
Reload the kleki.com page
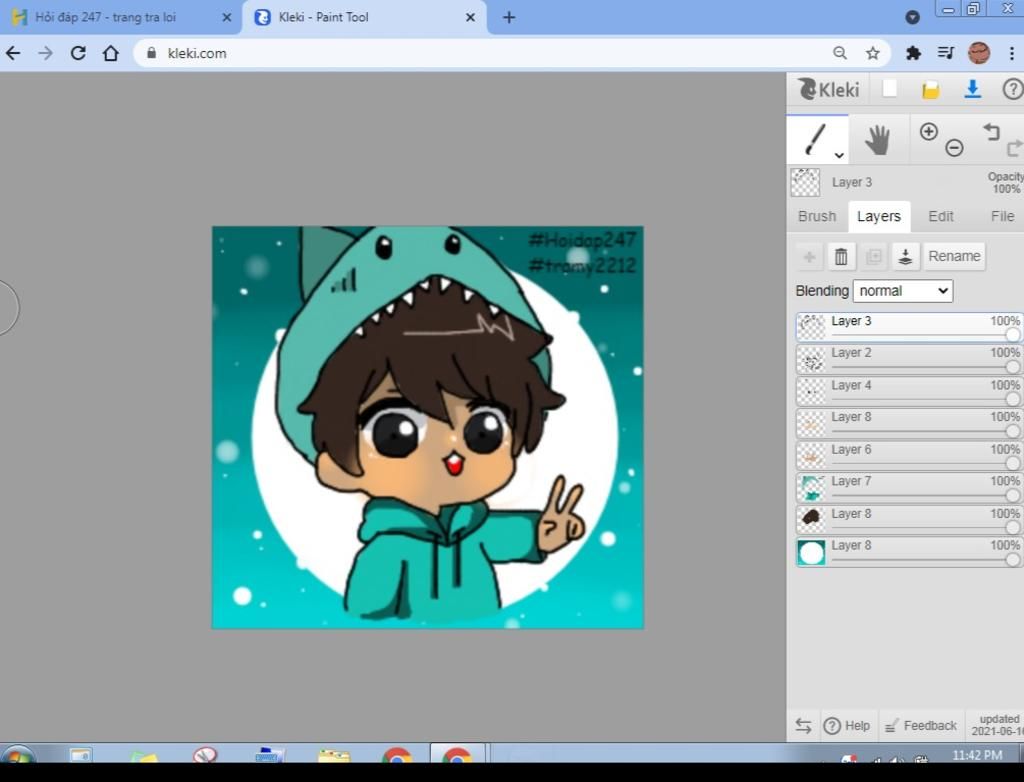[78, 53]
